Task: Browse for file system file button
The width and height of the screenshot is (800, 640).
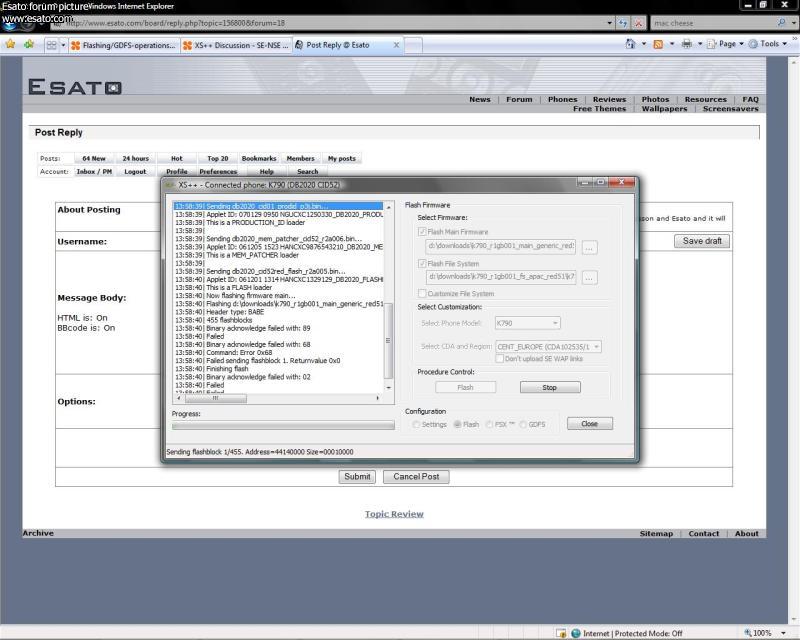Action: (589, 278)
